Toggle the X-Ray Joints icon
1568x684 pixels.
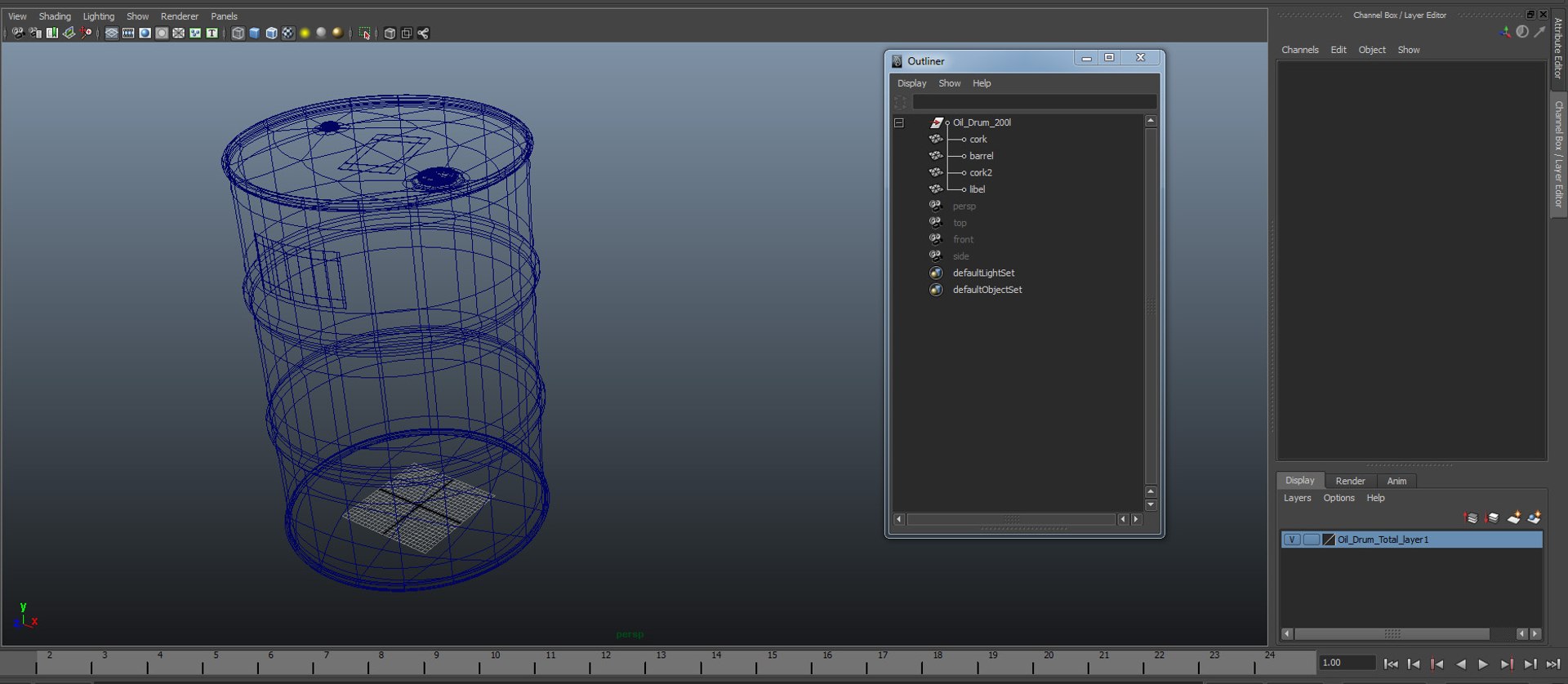coord(423,33)
